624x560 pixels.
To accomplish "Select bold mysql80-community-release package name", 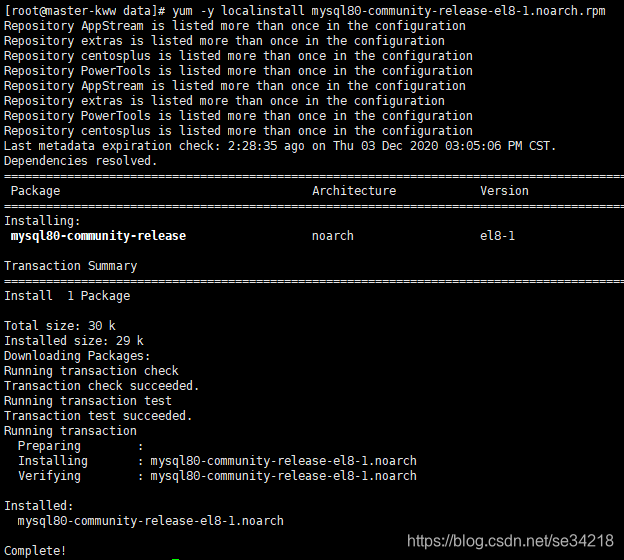I will (98, 236).
